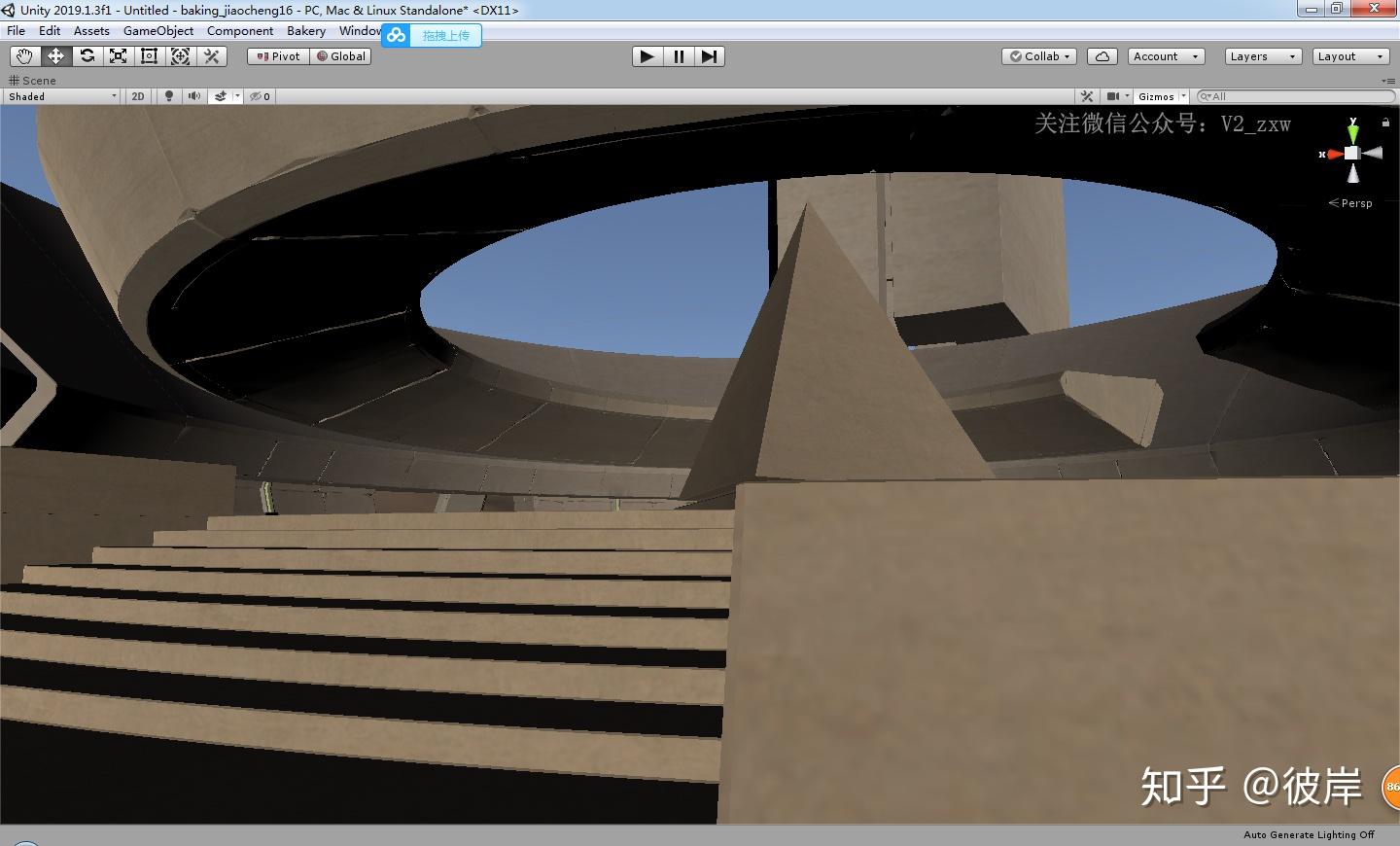Image resolution: width=1400 pixels, height=846 pixels.
Task: Start Play mode
Action: click(x=647, y=56)
